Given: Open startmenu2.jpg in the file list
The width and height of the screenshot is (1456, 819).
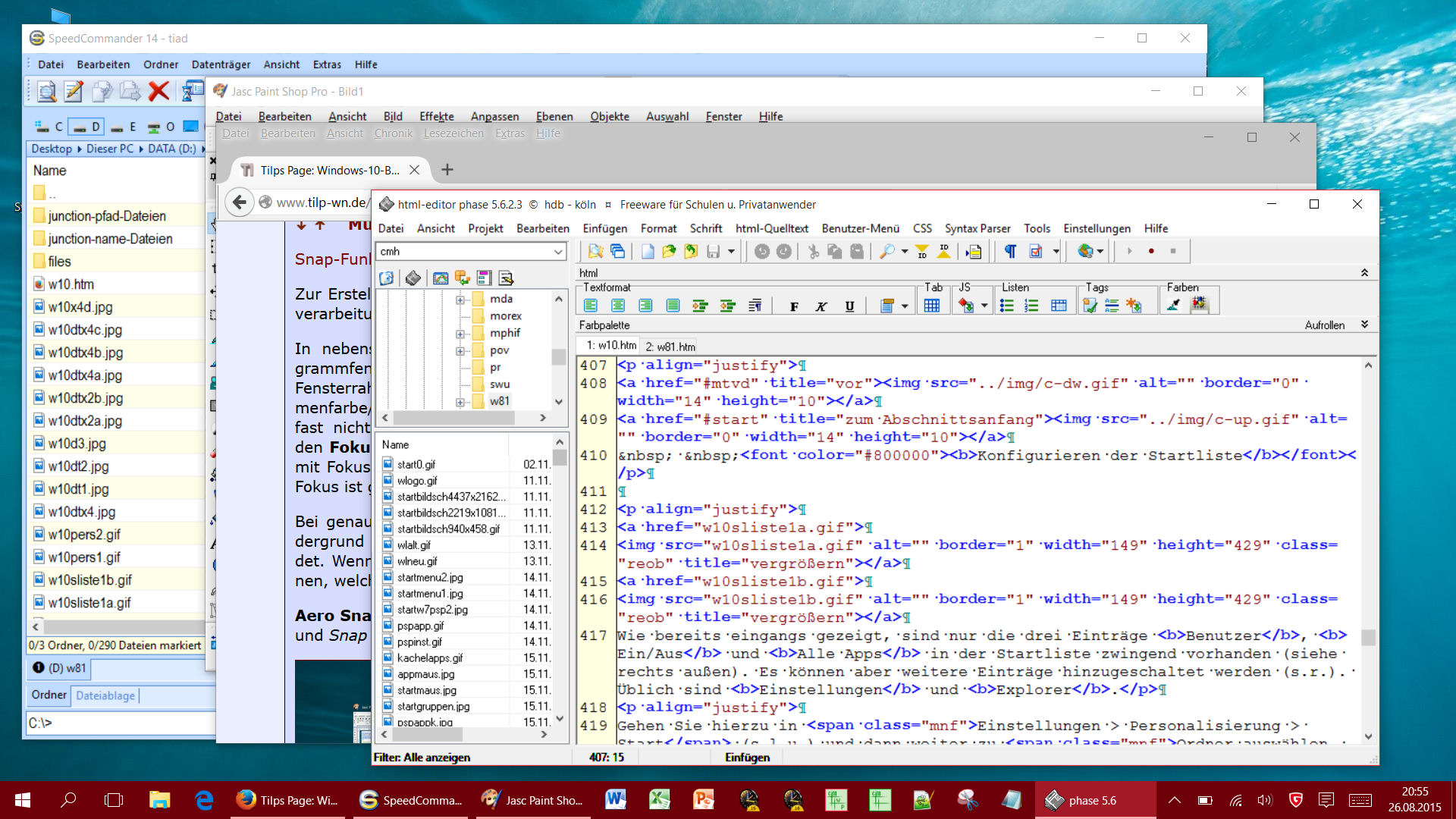Looking at the screenshot, I should point(429,577).
